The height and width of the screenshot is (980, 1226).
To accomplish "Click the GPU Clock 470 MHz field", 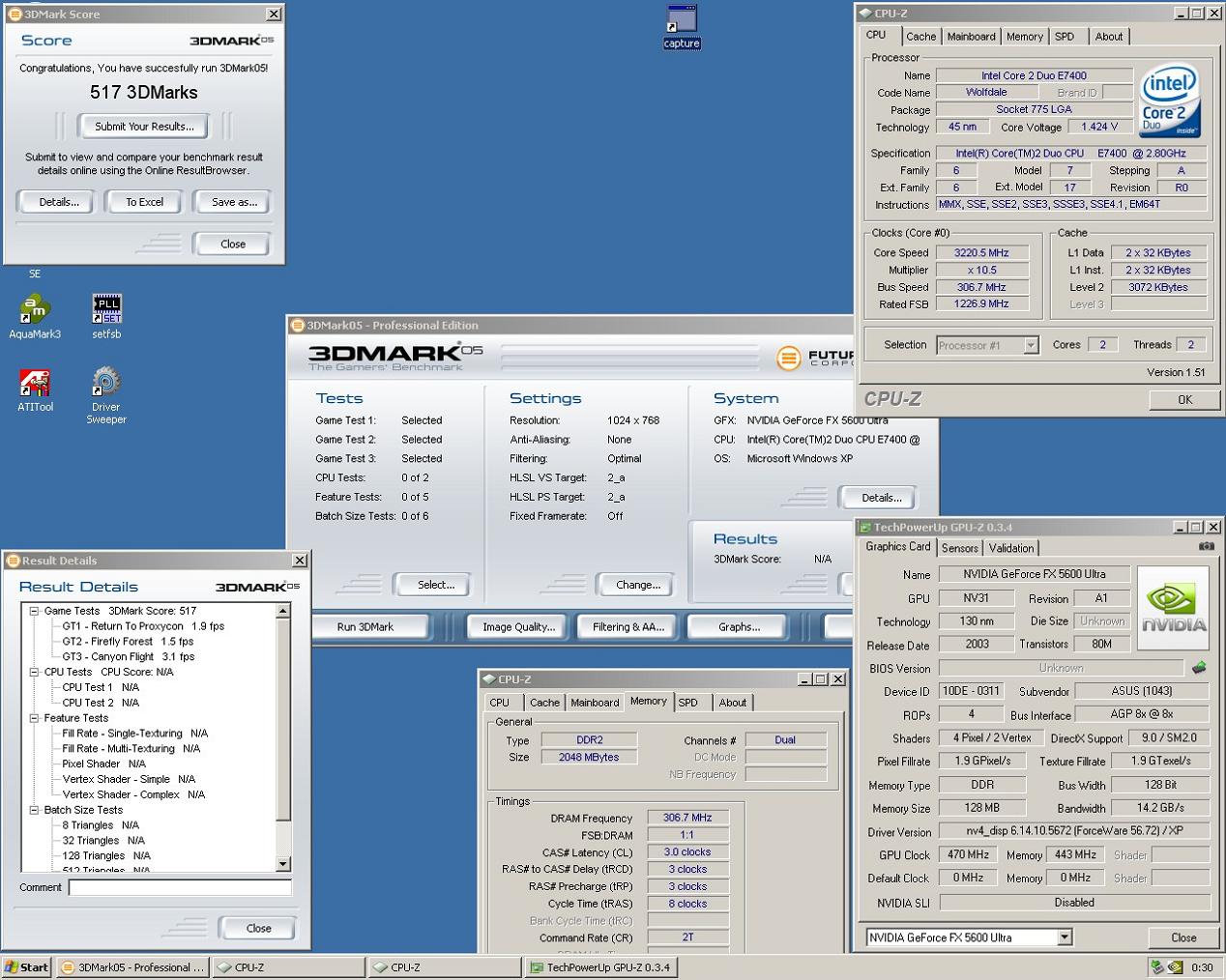I will click(968, 854).
